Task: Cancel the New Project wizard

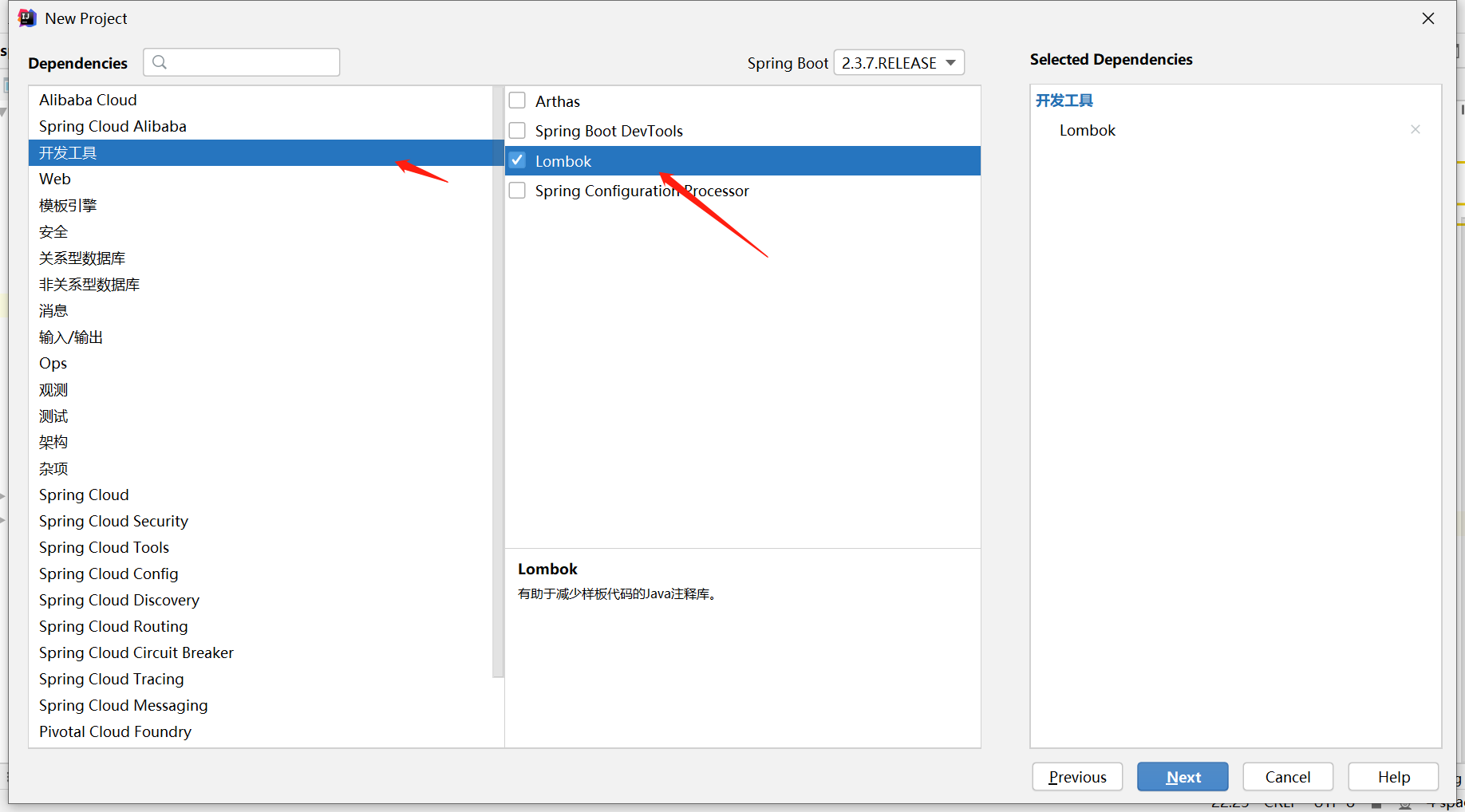Action: pos(1288,777)
